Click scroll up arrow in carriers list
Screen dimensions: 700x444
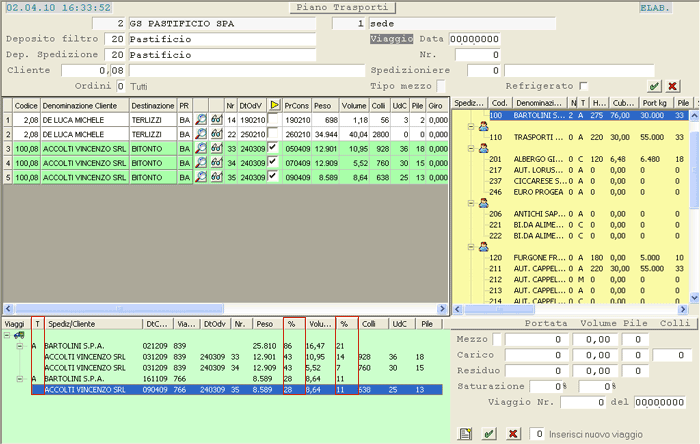pos(694,116)
